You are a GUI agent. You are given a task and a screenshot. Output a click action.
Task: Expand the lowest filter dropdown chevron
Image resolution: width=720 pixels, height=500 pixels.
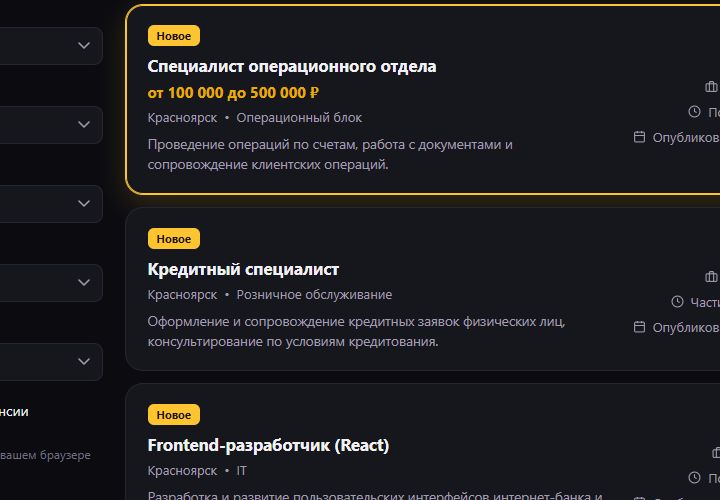coord(84,361)
